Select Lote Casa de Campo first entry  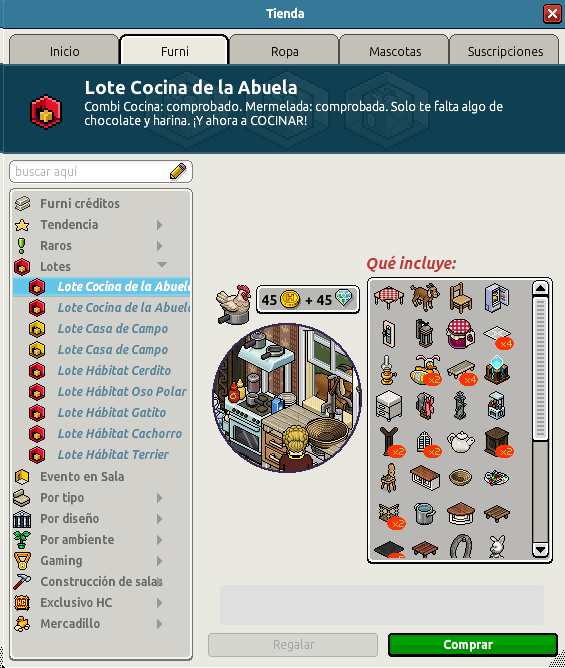tap(112, 328)
